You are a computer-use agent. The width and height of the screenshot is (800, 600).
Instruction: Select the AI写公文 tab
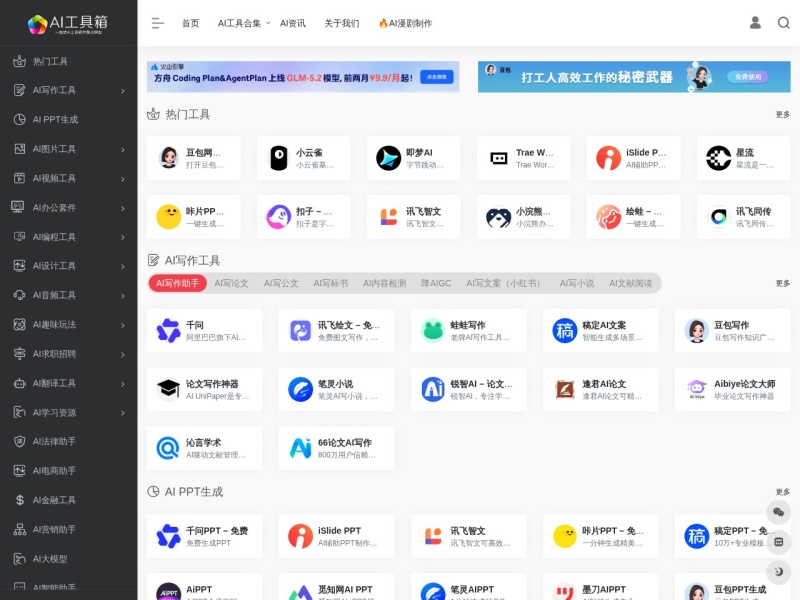(281, 283)
